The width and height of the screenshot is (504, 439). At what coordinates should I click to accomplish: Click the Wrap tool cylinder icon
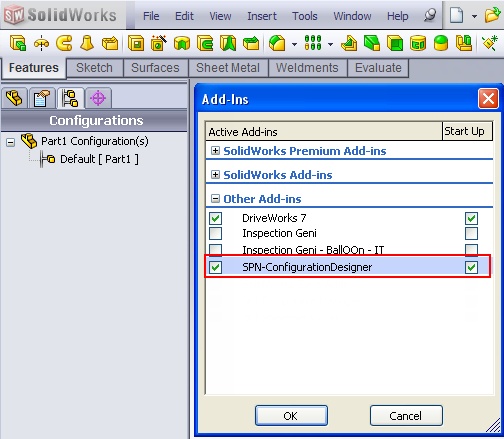click(418, 43)
